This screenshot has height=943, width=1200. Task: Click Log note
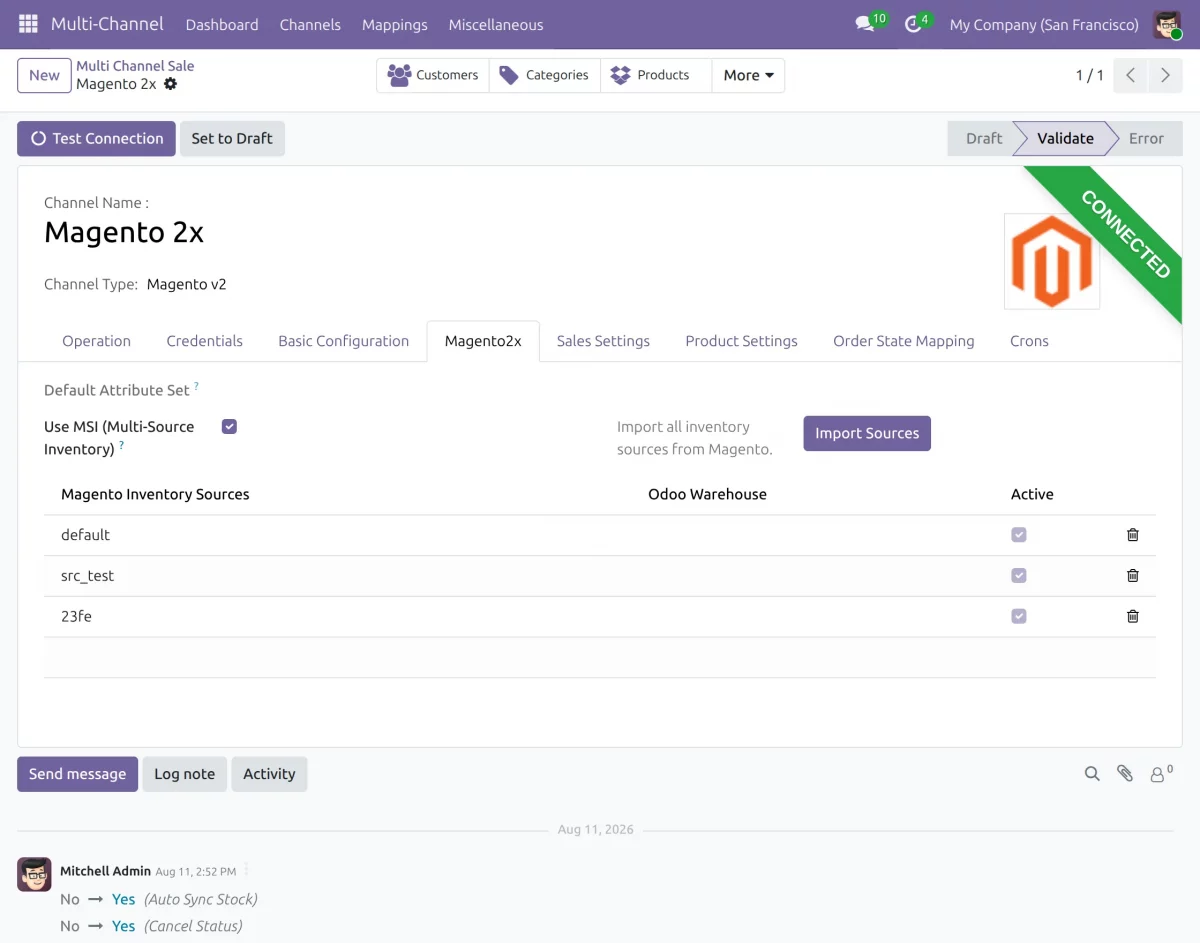(x=184, y=774)
